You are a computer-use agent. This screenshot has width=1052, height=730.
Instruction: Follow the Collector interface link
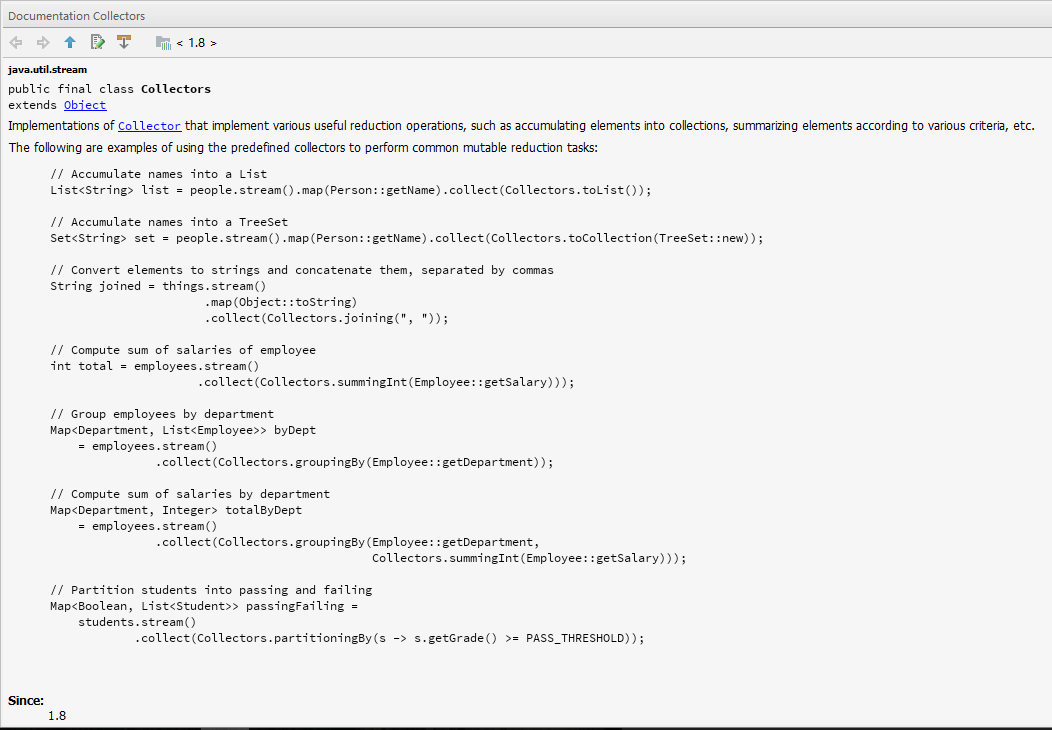(x=149, y=126)
